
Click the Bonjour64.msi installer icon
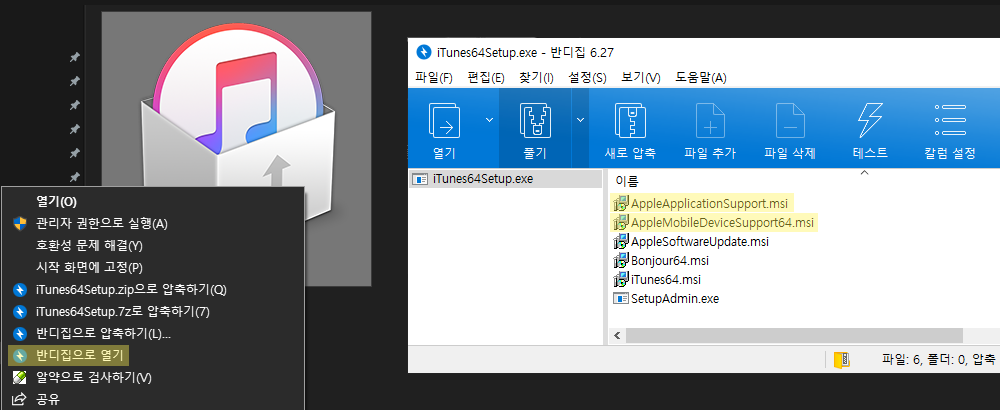(621, 261)
